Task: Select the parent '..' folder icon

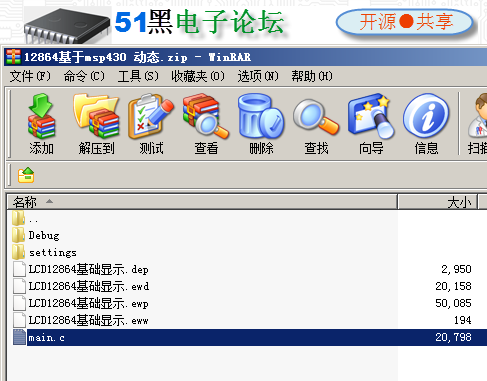Action: [18, 218]
